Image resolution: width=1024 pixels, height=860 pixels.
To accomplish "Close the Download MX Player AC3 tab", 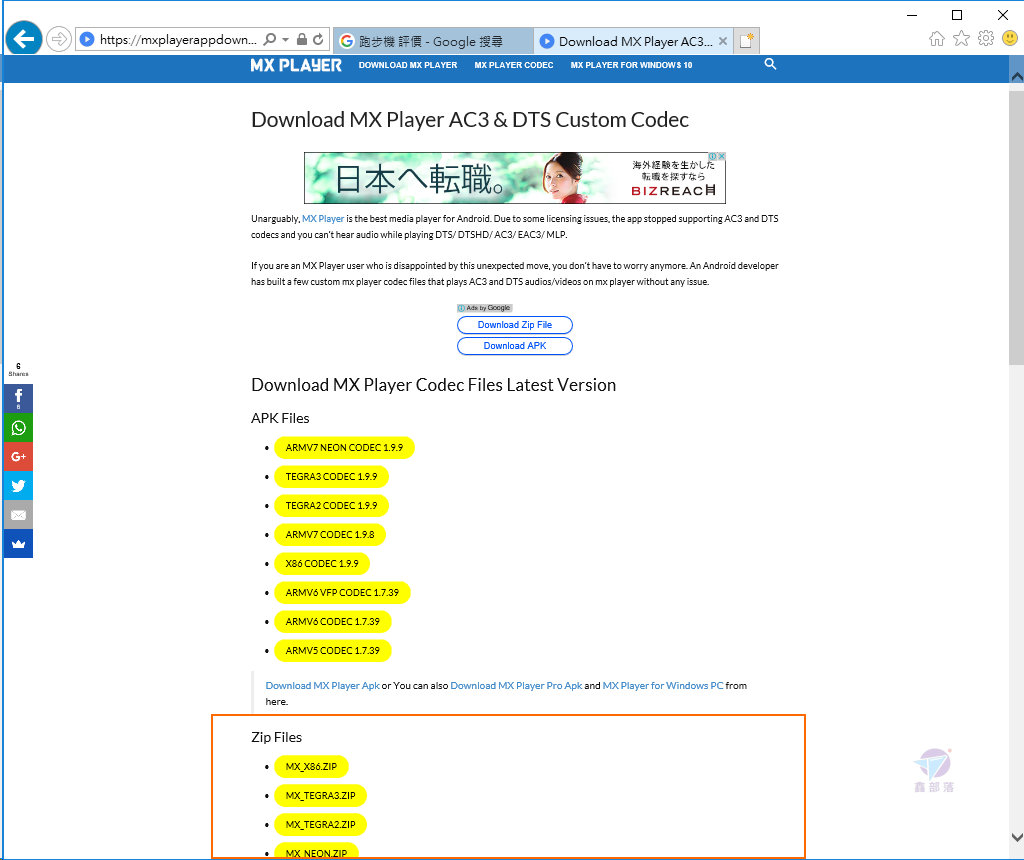I will click(x=723, y=41).
